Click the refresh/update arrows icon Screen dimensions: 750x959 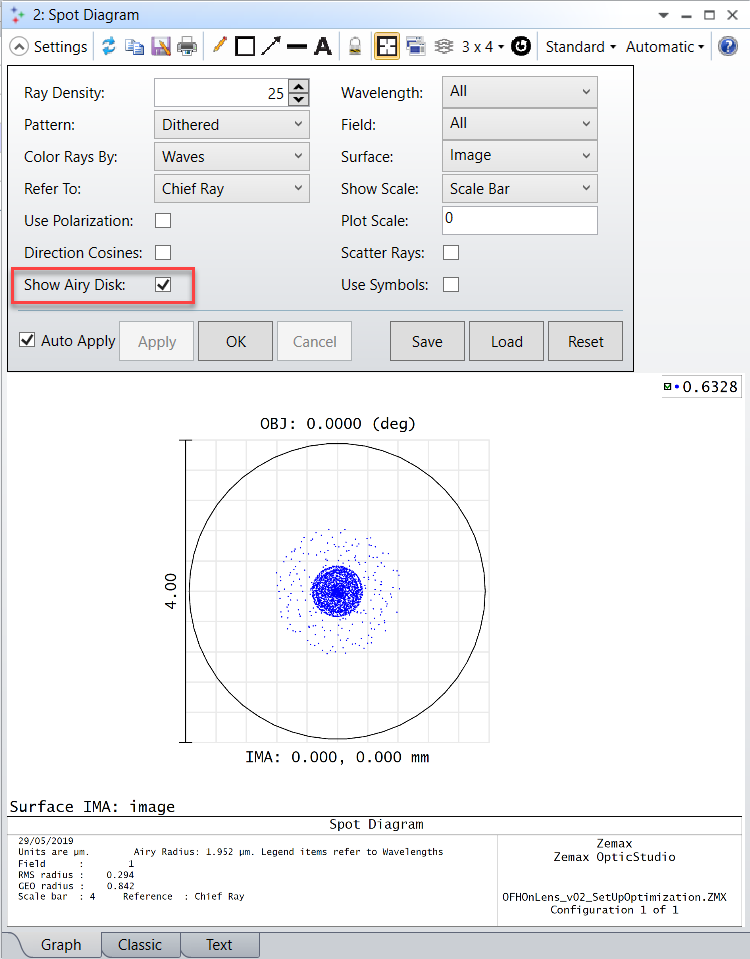(x=109, y=46)
